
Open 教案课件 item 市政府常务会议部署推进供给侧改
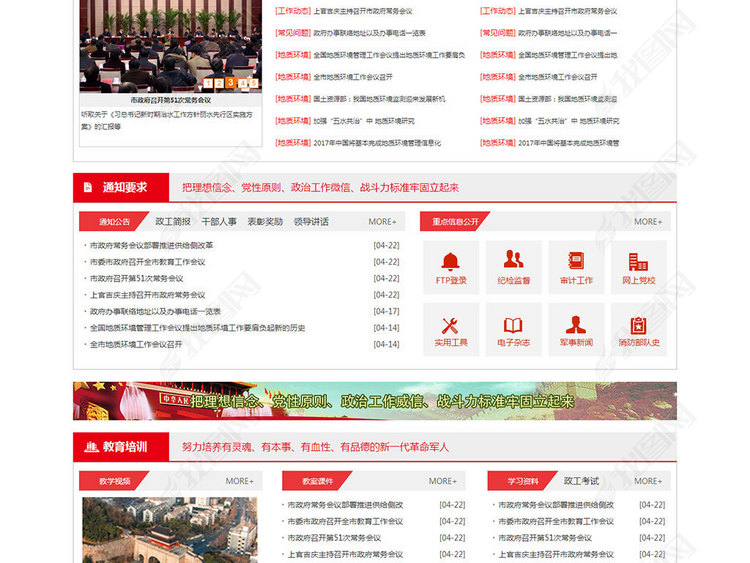345,505
